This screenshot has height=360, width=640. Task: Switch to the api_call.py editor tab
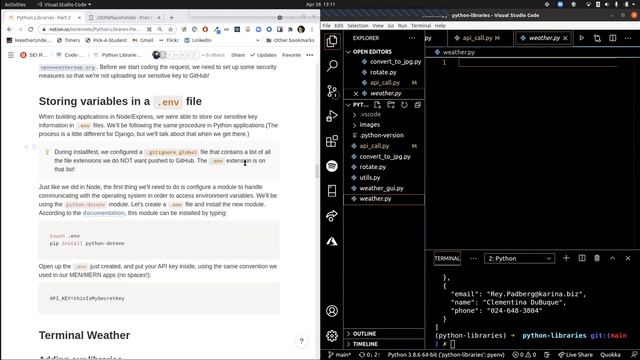tap(477, 38)
